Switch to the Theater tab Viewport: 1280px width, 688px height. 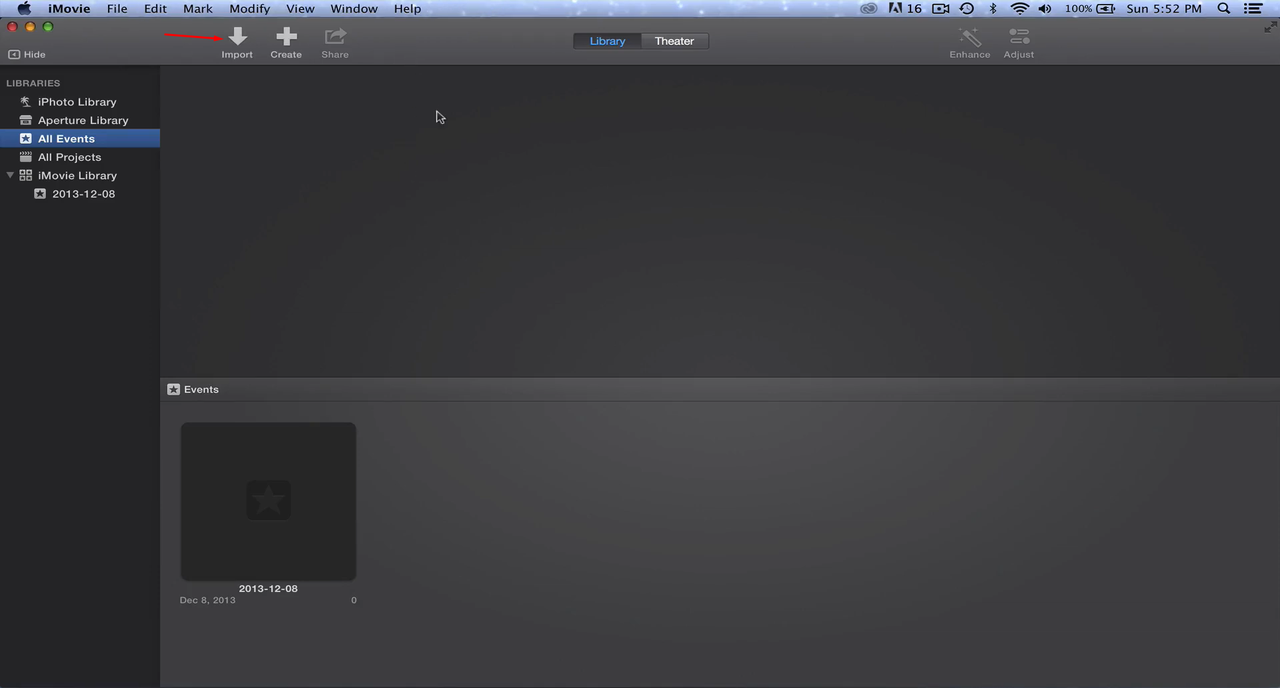coord(674,41)
